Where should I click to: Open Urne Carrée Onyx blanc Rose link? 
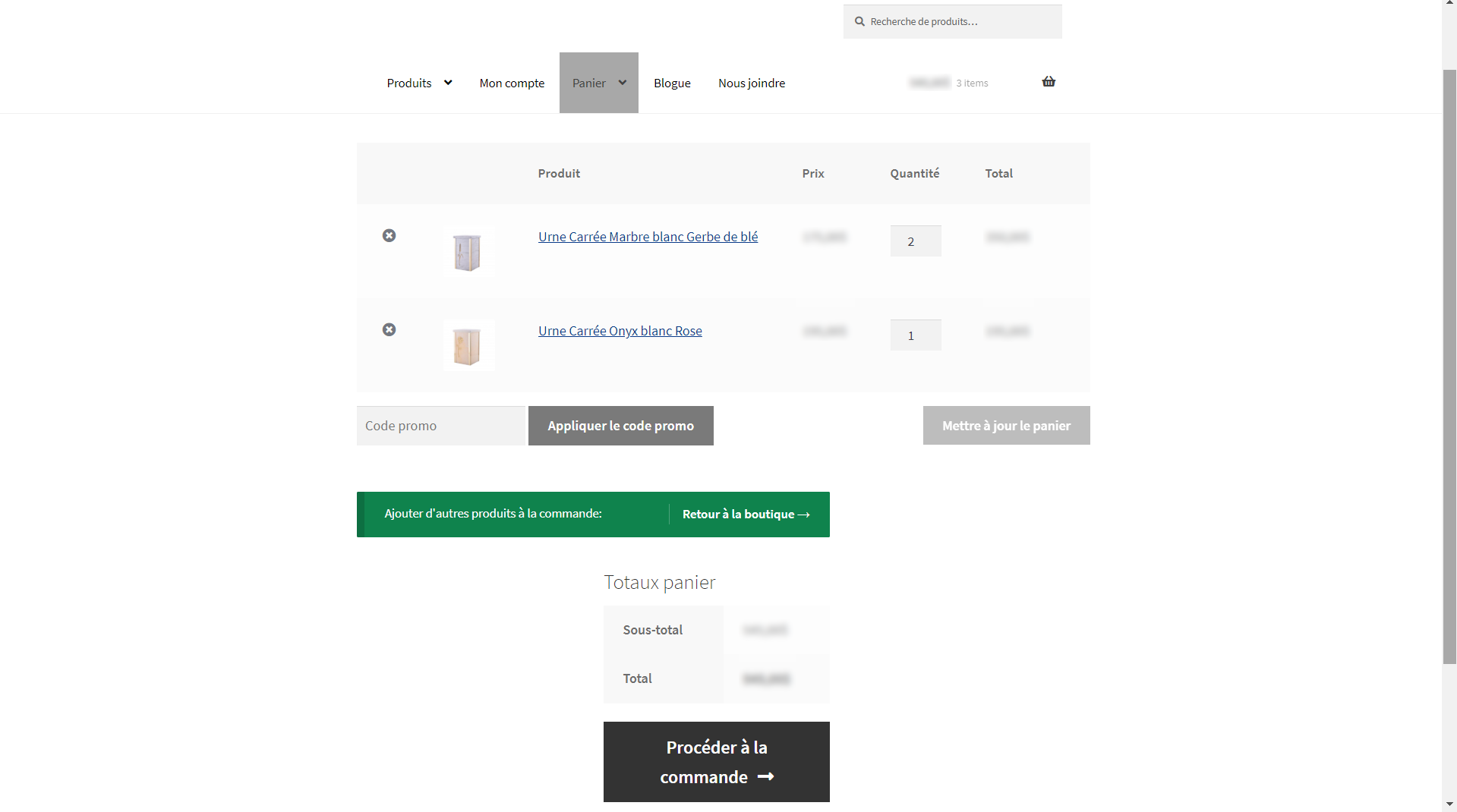620,331
